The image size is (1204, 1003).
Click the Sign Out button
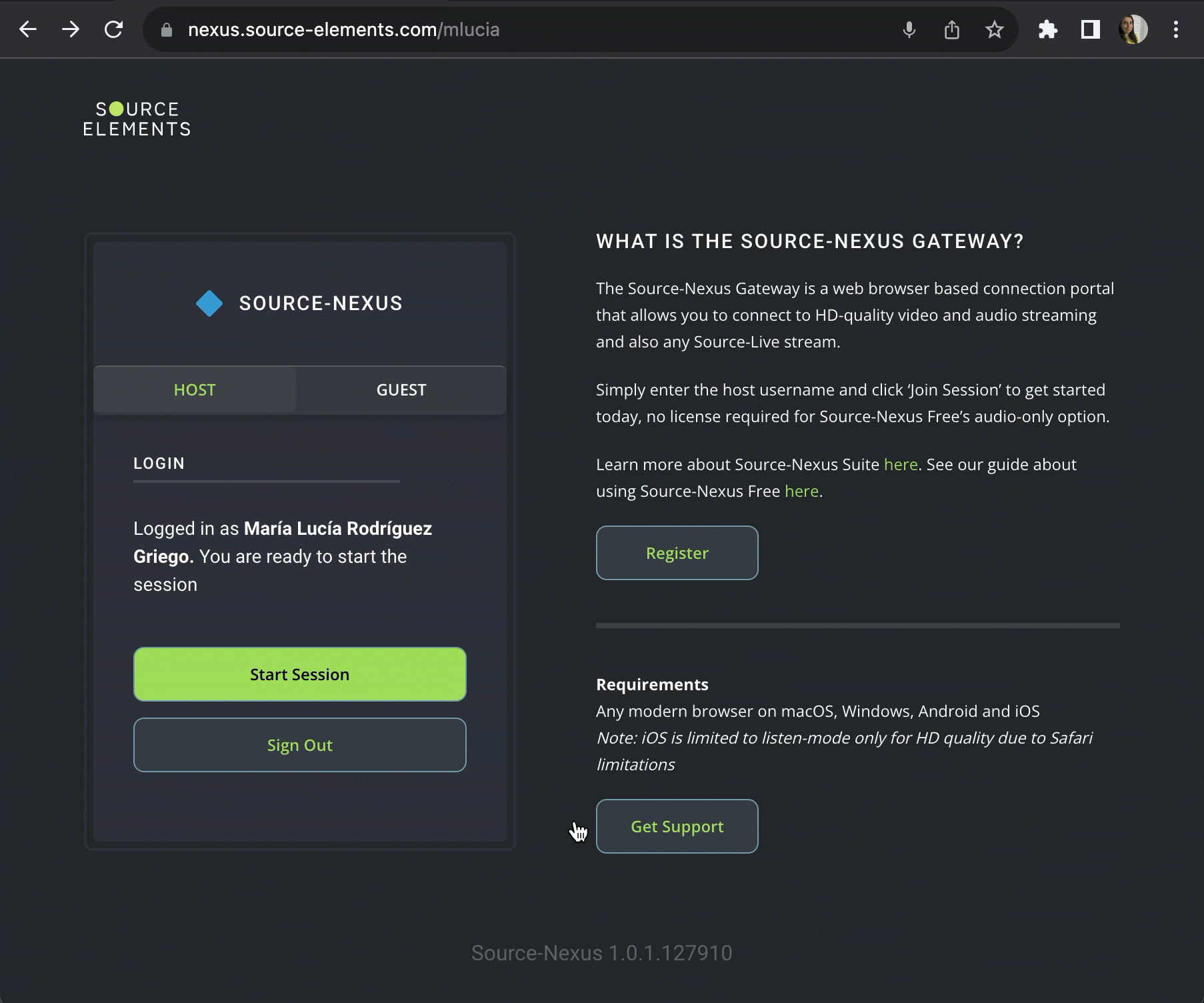pos(299,745)
